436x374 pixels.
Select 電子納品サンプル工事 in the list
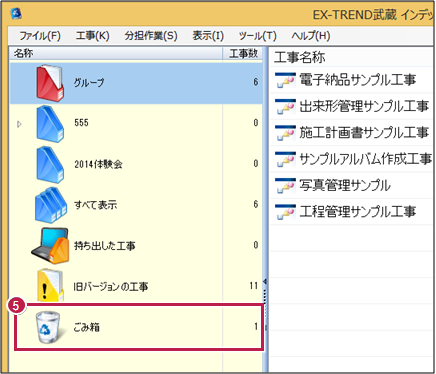coord(357,80)
